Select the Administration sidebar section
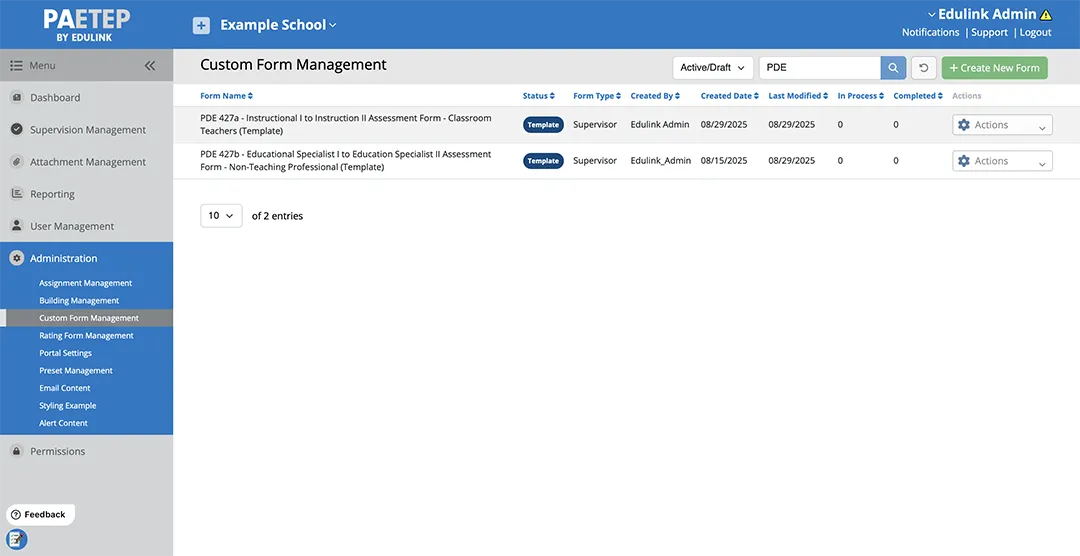The width and height of the screenshot is (1080, 556). point(86,258)
